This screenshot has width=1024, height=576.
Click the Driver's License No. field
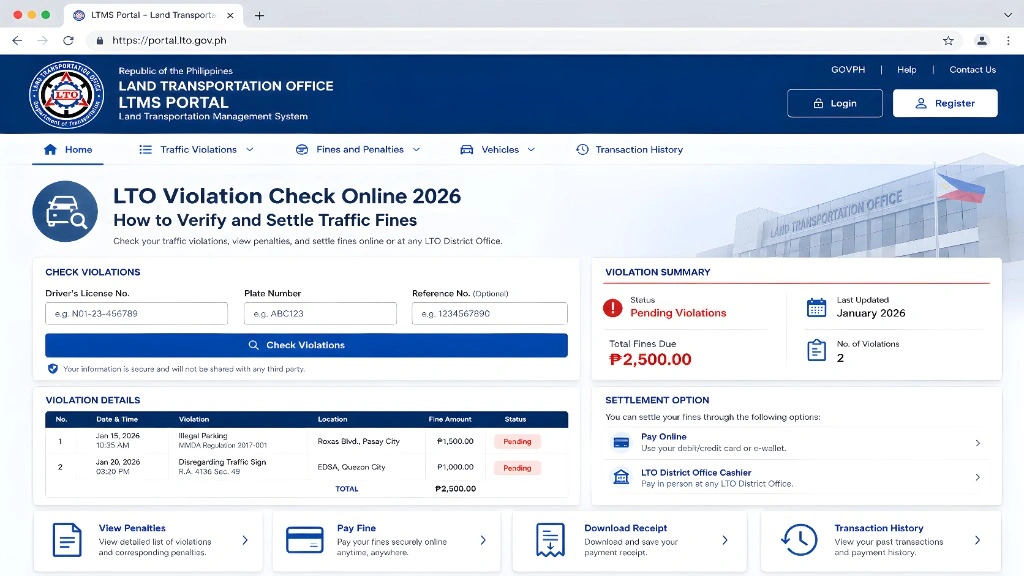[136, 313]
